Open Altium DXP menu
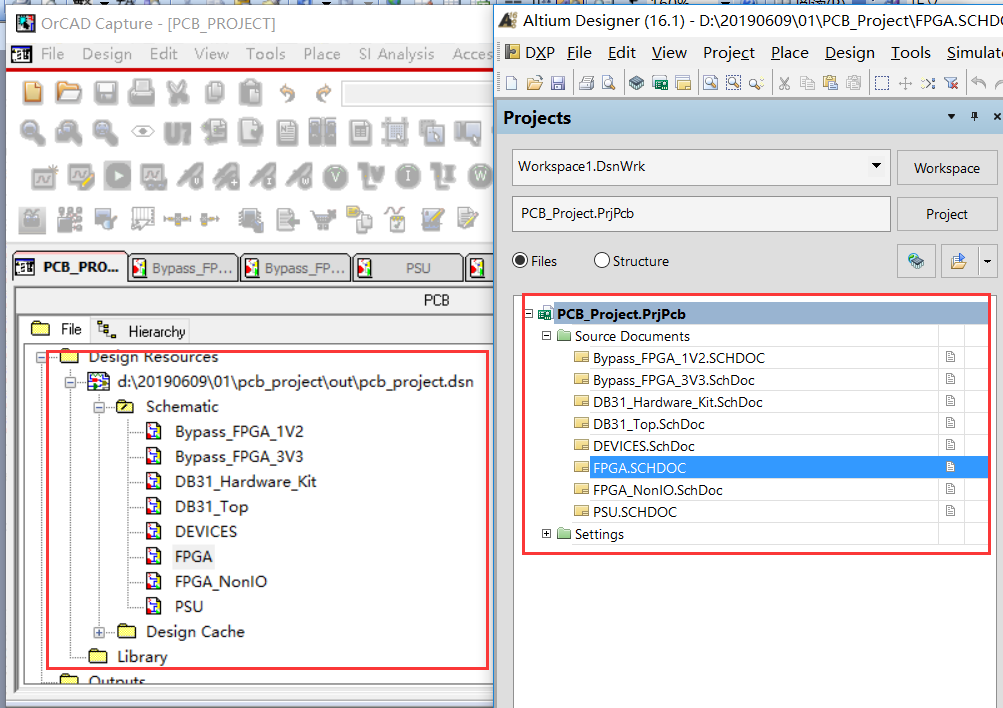The height and width of the screenshot is (708, 1003). pos(530,52)
